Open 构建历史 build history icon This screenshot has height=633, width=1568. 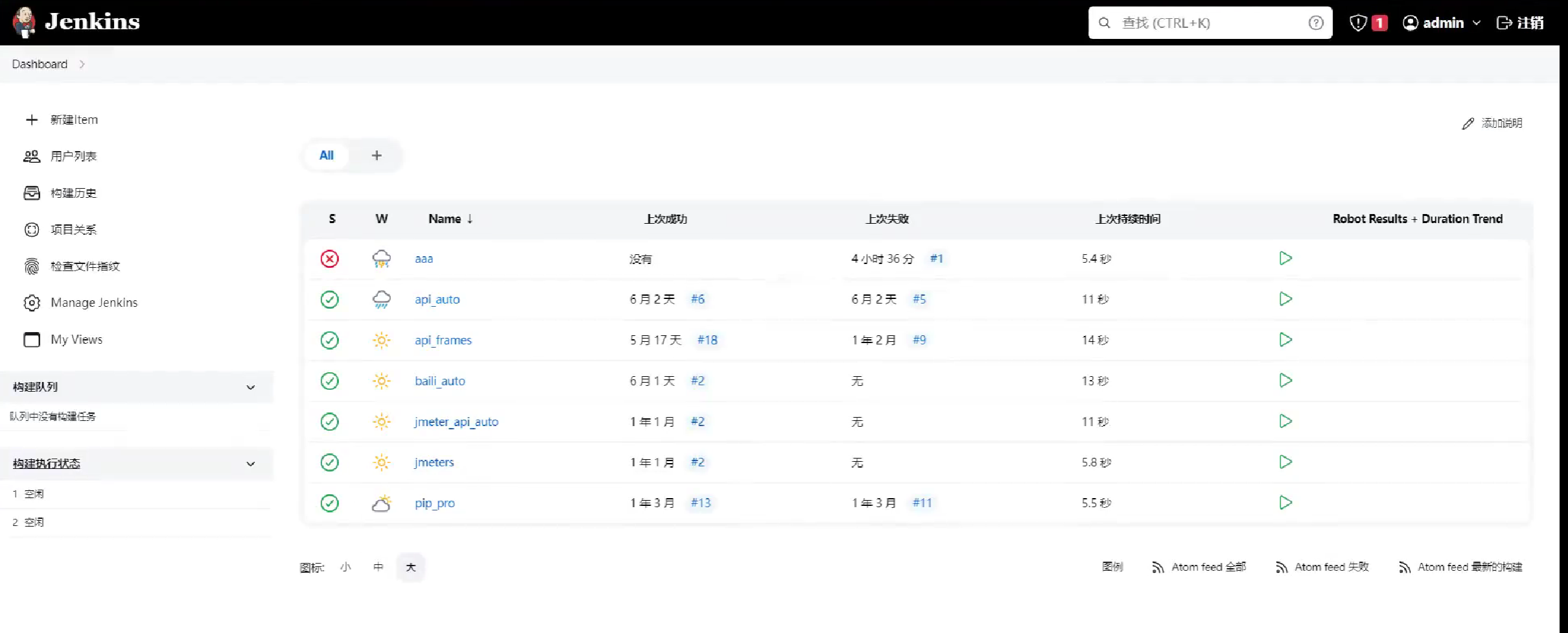point(32,193)
